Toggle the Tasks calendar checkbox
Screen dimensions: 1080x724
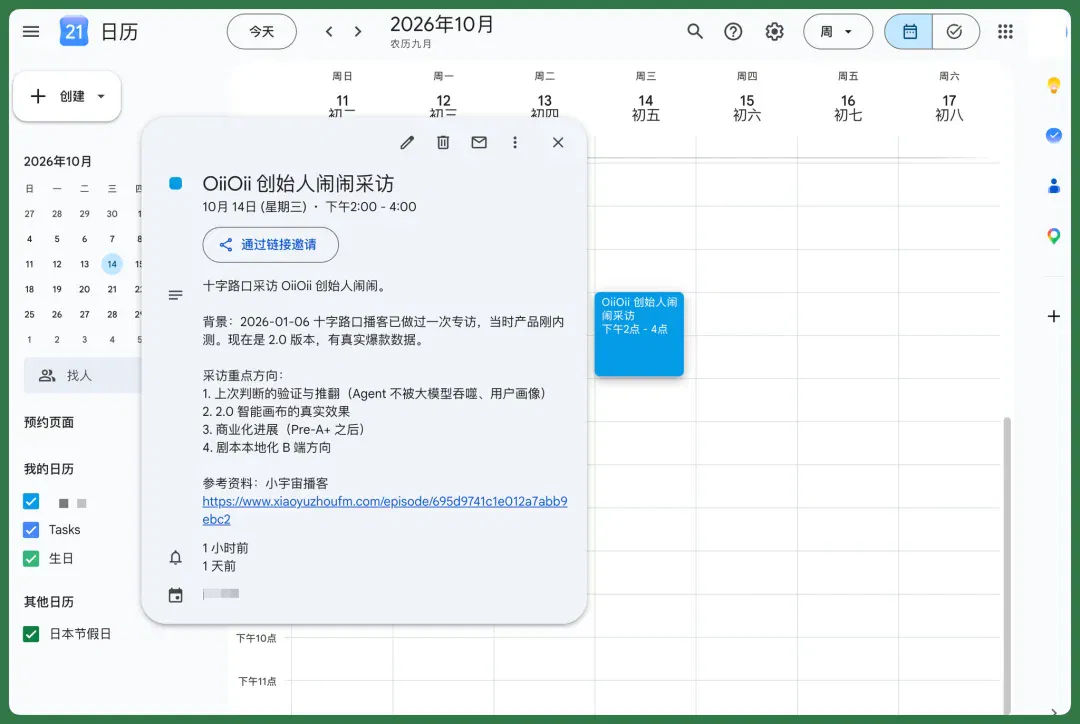31,530
